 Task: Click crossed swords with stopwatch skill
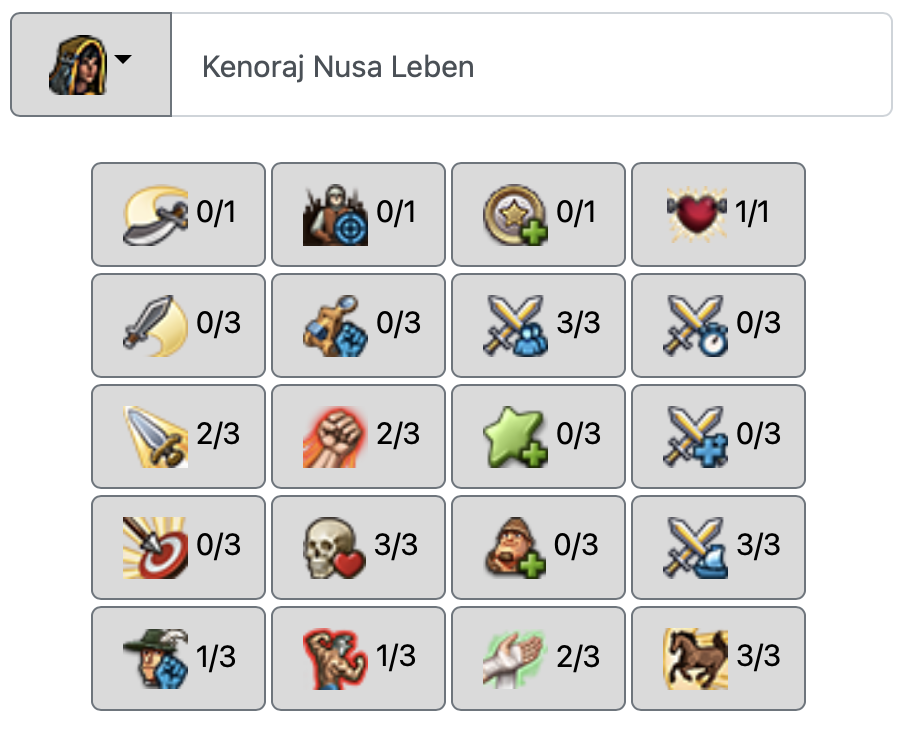718,324
